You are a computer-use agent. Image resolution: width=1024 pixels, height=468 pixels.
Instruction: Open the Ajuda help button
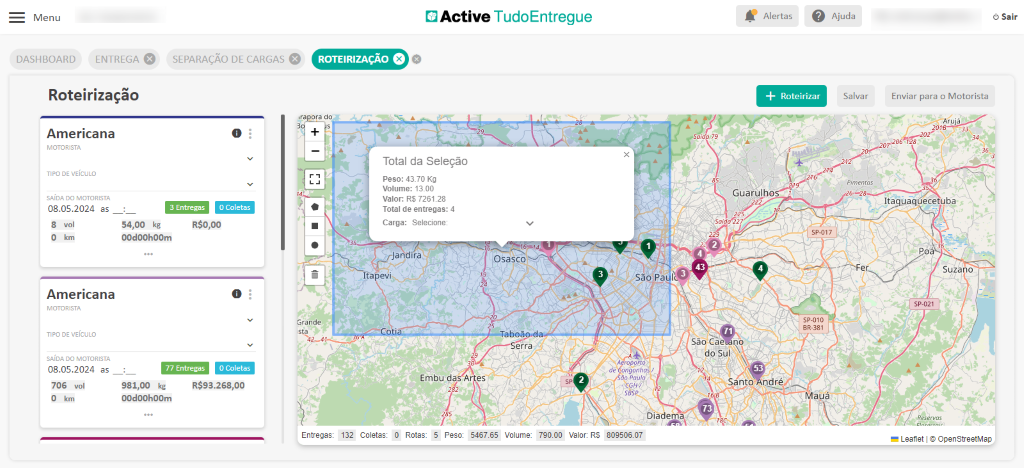pyautogui.click(x=833, y=16)
